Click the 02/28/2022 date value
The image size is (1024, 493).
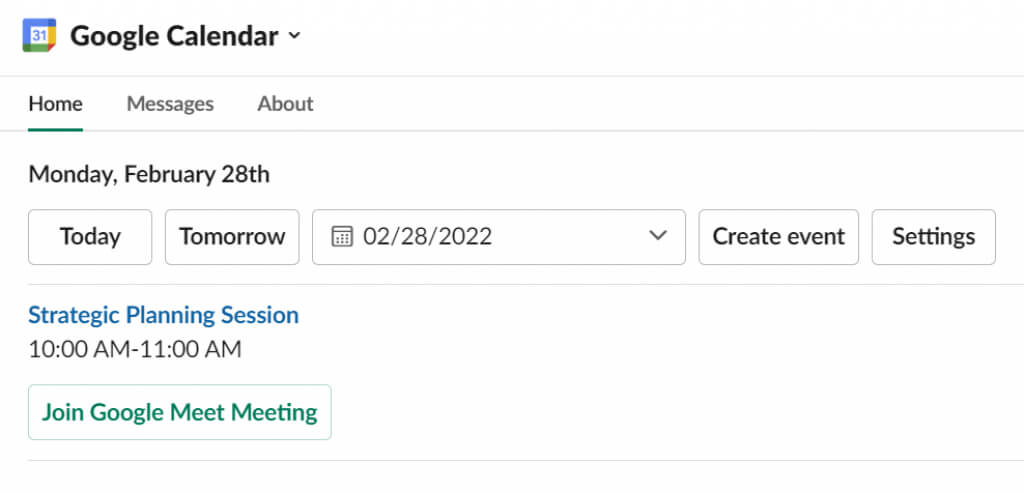(x=427, y=237)
